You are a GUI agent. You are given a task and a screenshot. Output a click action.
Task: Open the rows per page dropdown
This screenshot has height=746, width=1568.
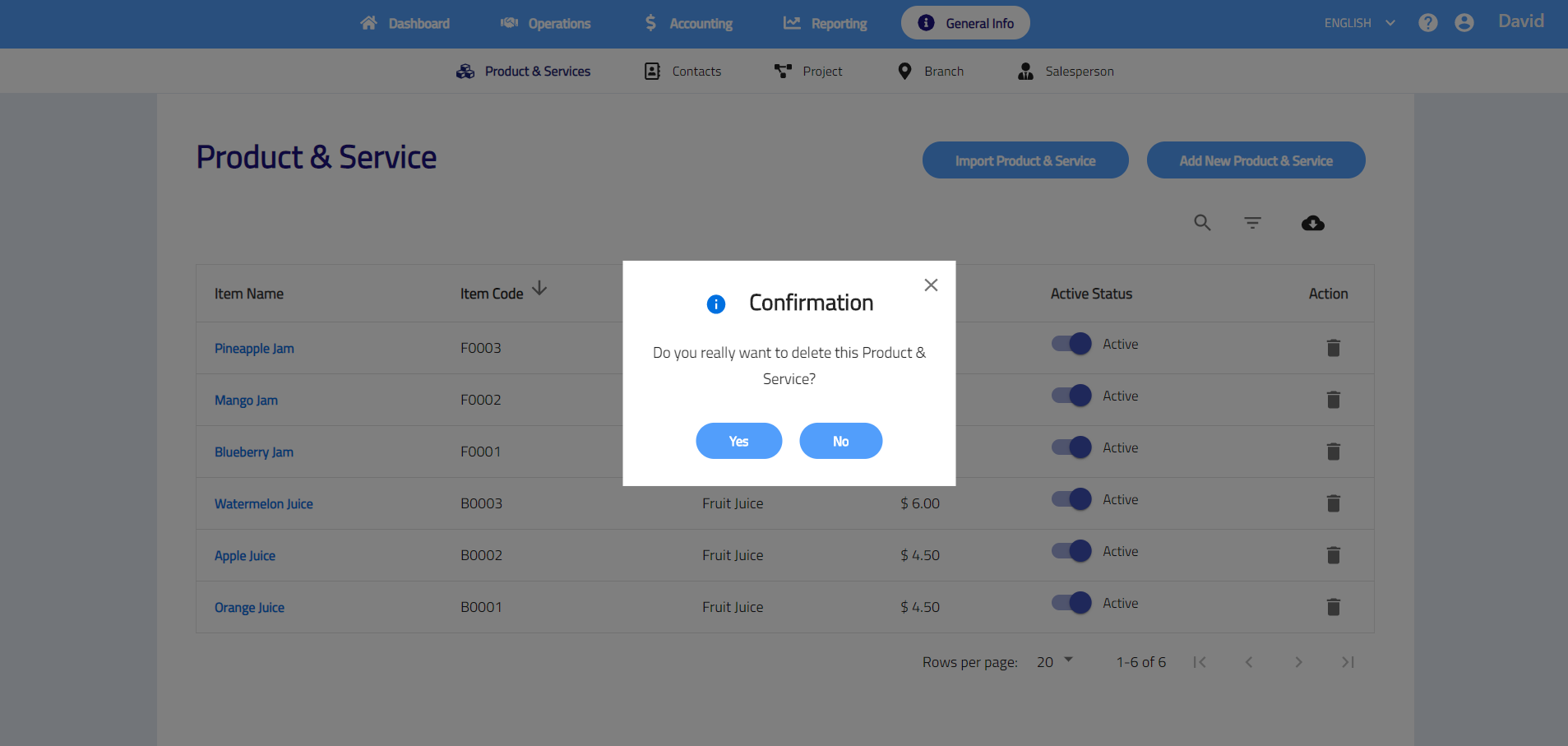click(1055, 661)
